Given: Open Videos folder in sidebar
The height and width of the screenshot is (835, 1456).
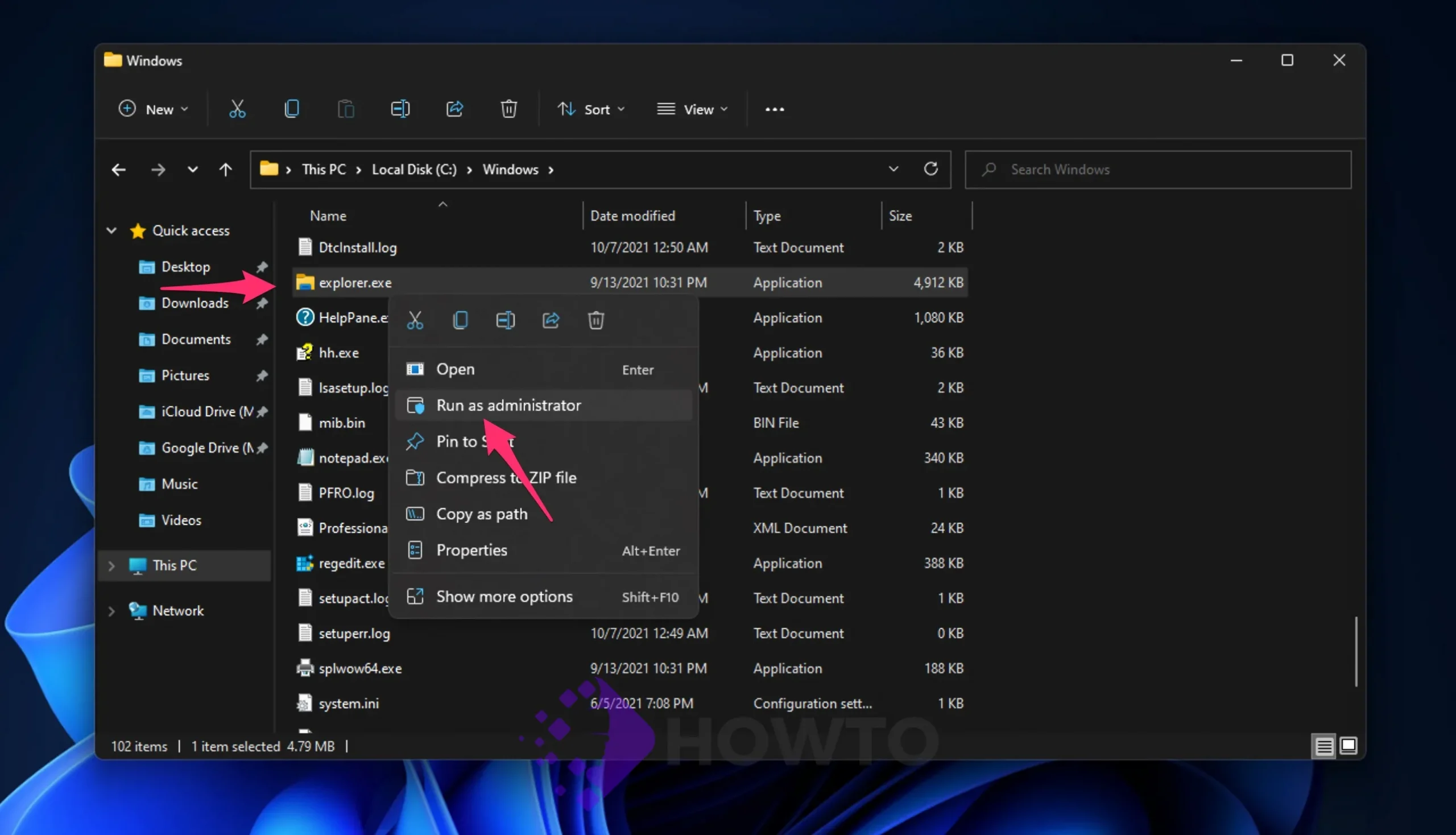Looking at the screenshot, I should click(x=181, y=520).
